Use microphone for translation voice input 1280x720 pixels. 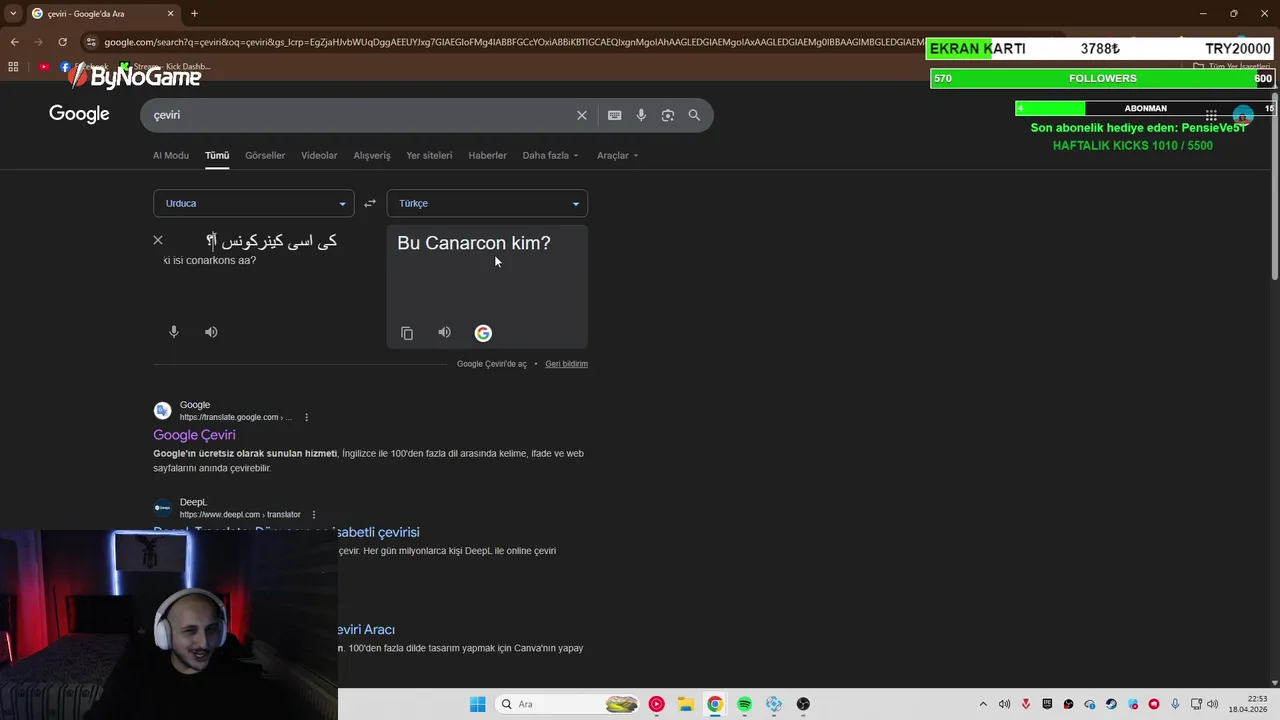click(x=174, y=332)
